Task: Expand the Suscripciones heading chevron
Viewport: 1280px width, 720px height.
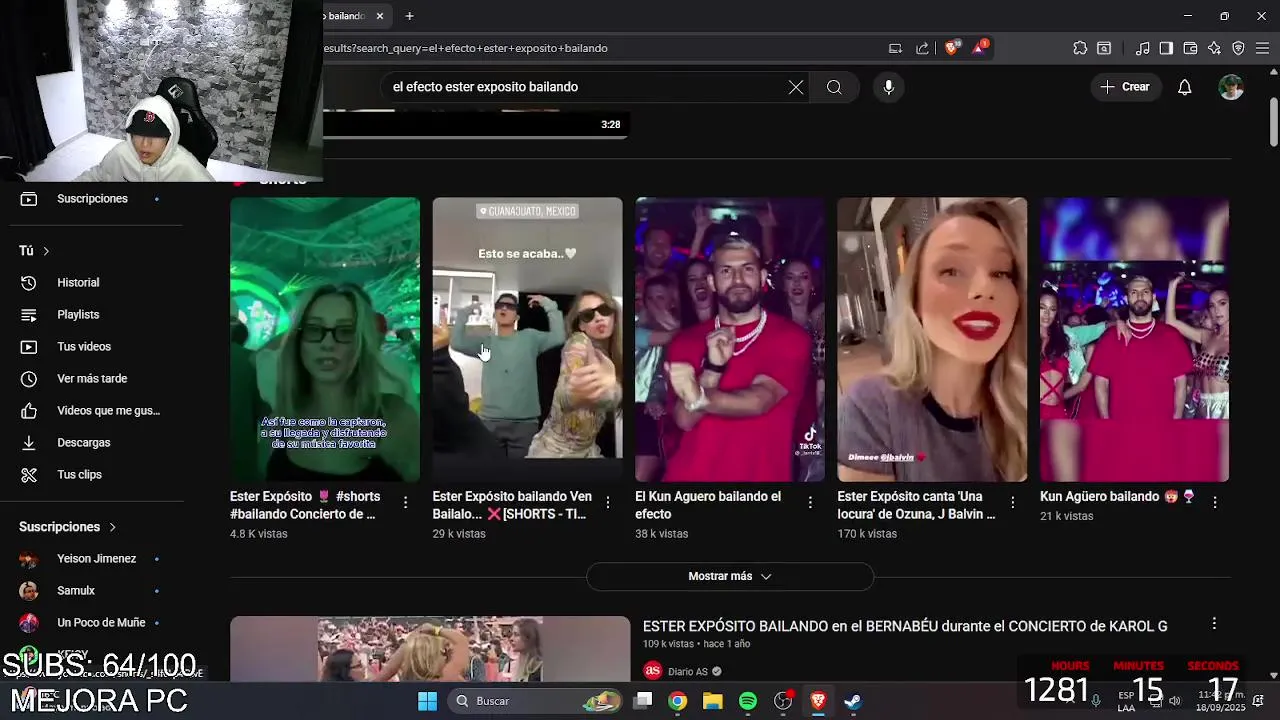Action: coord(112,527)
